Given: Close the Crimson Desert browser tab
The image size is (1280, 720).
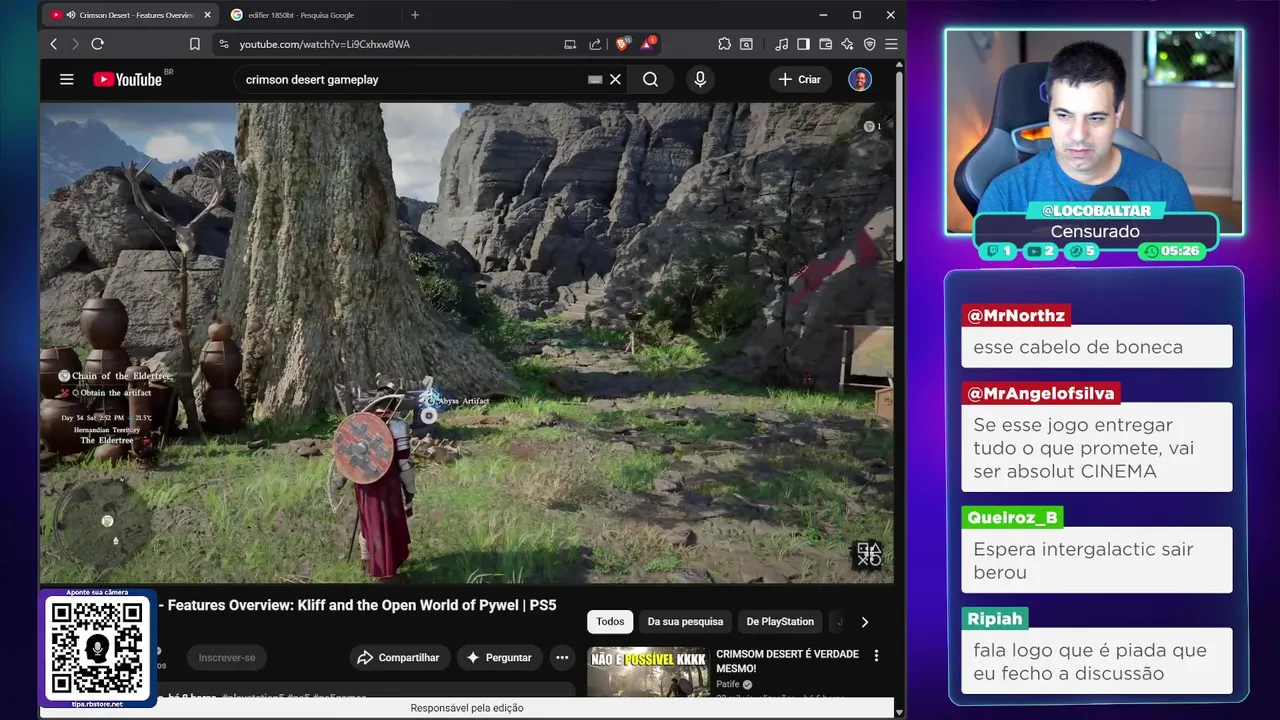Looking at the screenshot, I should (208, 15).
